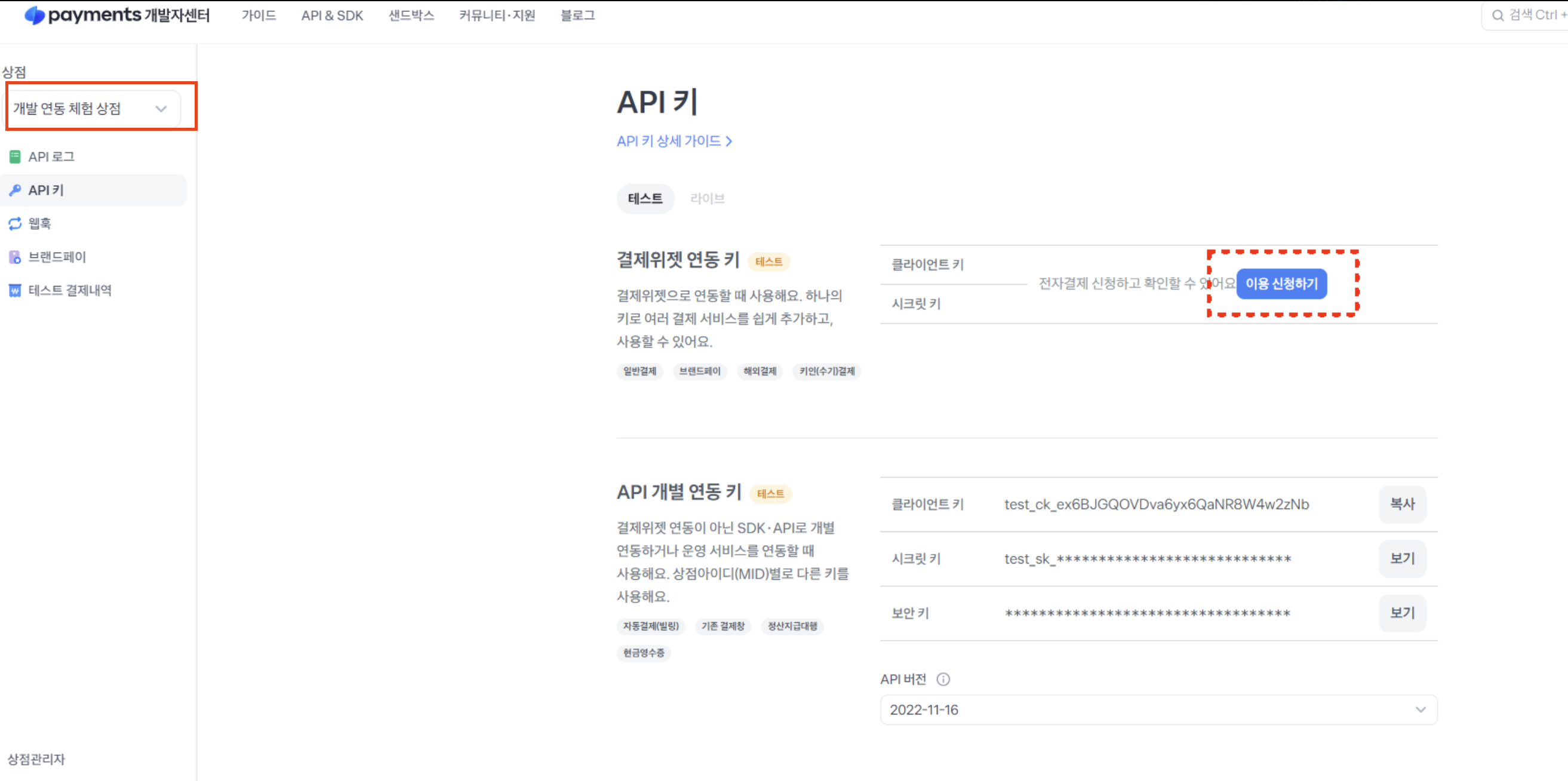Open the 가이드 menu

pos(259,16)
